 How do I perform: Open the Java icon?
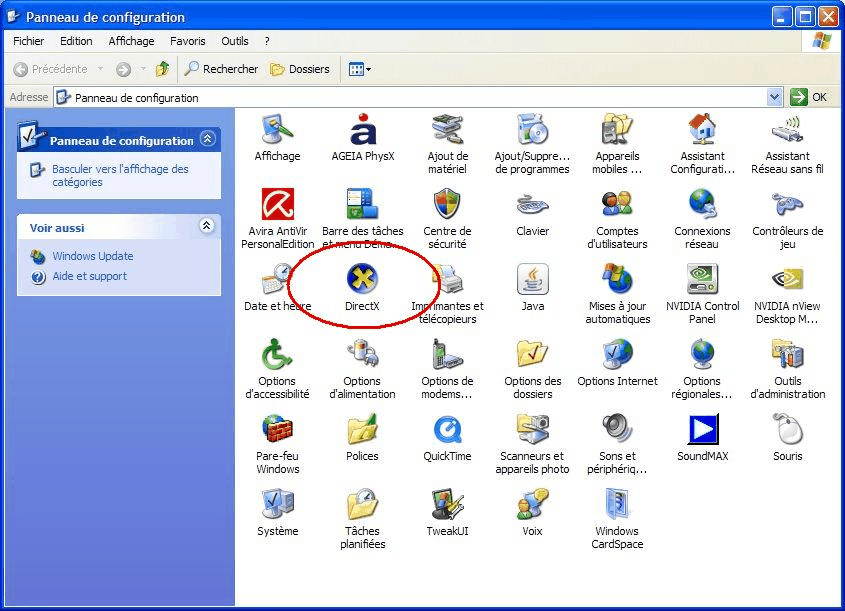point(532,279)
